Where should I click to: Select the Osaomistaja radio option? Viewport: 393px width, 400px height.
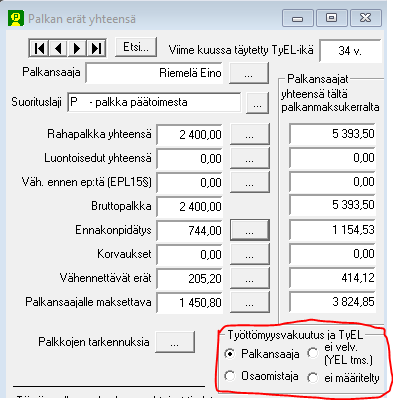230,376
